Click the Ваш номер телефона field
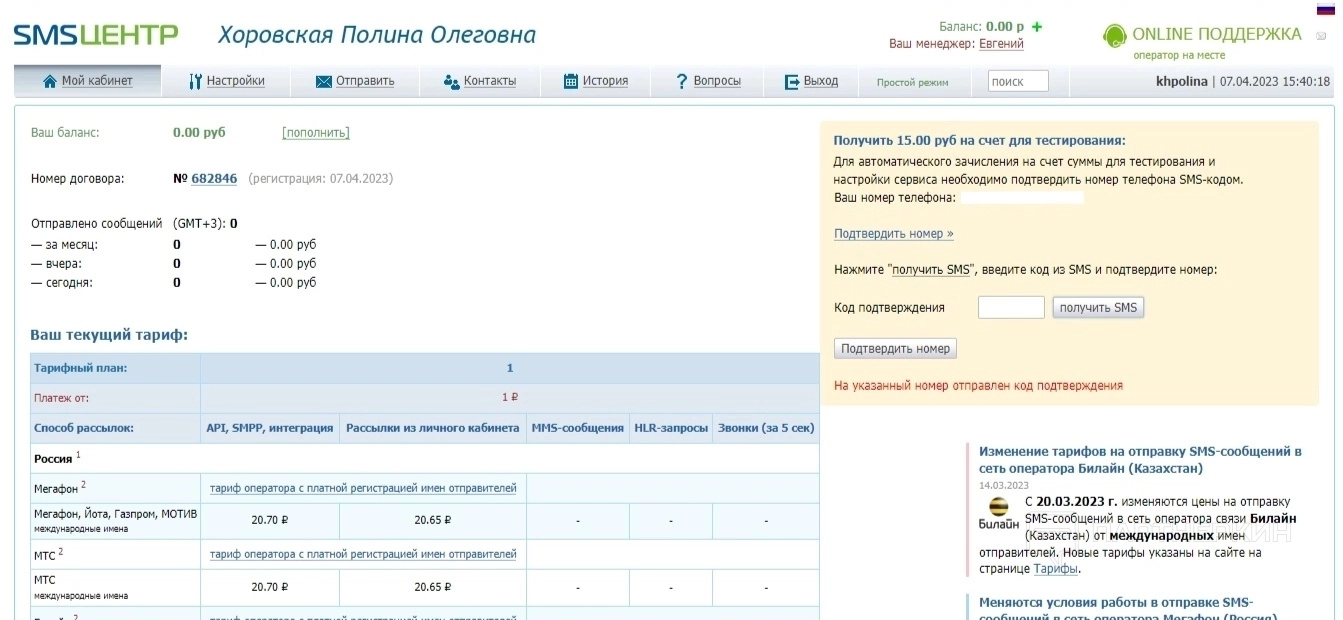Viewport: 1343px width, 620px height. (1020, 198)
